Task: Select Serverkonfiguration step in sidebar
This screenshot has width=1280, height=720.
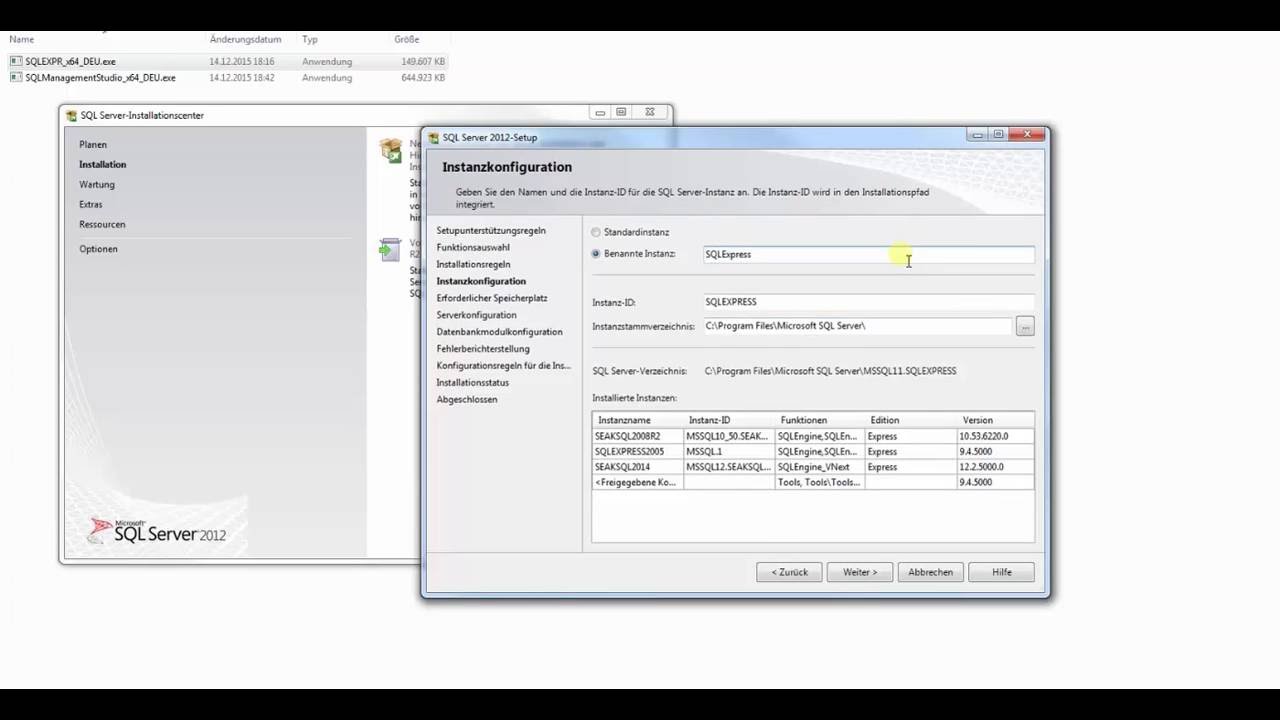Action: pyautogui.click(x=476, y=315)
